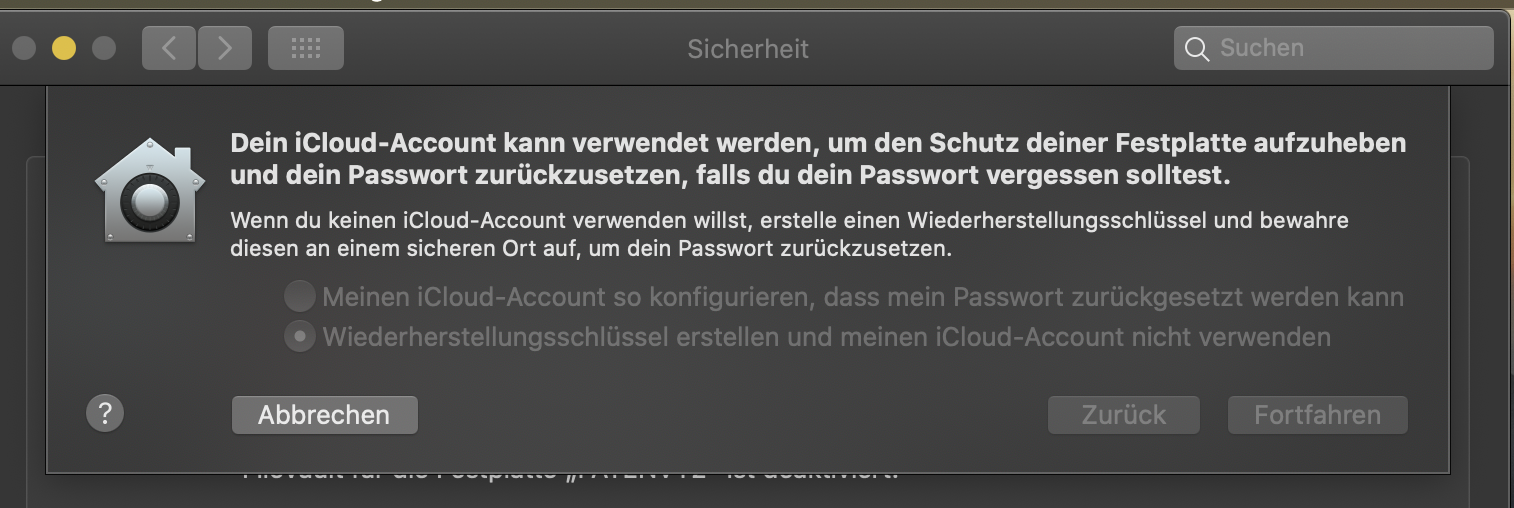Viewport: 1514px width, 508px height.
Task: Click the 'Meinen iCloud-Account so konfigurieren' label text
Action: click(x=862, y=297)
